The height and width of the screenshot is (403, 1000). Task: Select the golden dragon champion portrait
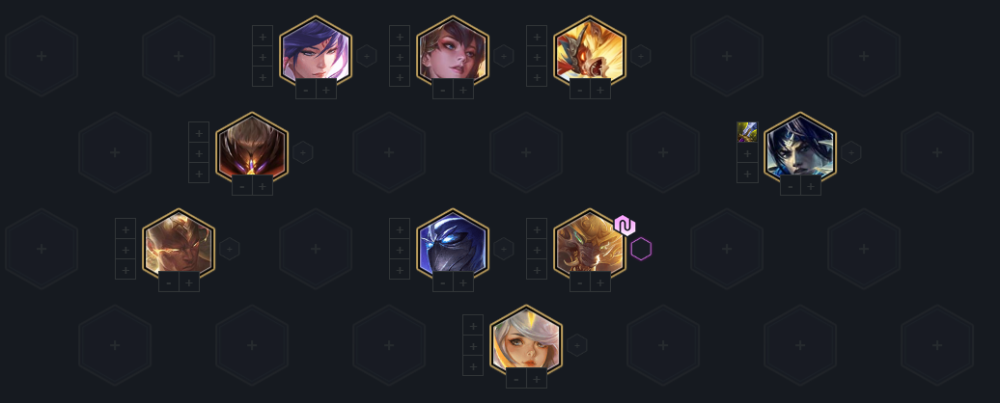(x=590, y=51)
